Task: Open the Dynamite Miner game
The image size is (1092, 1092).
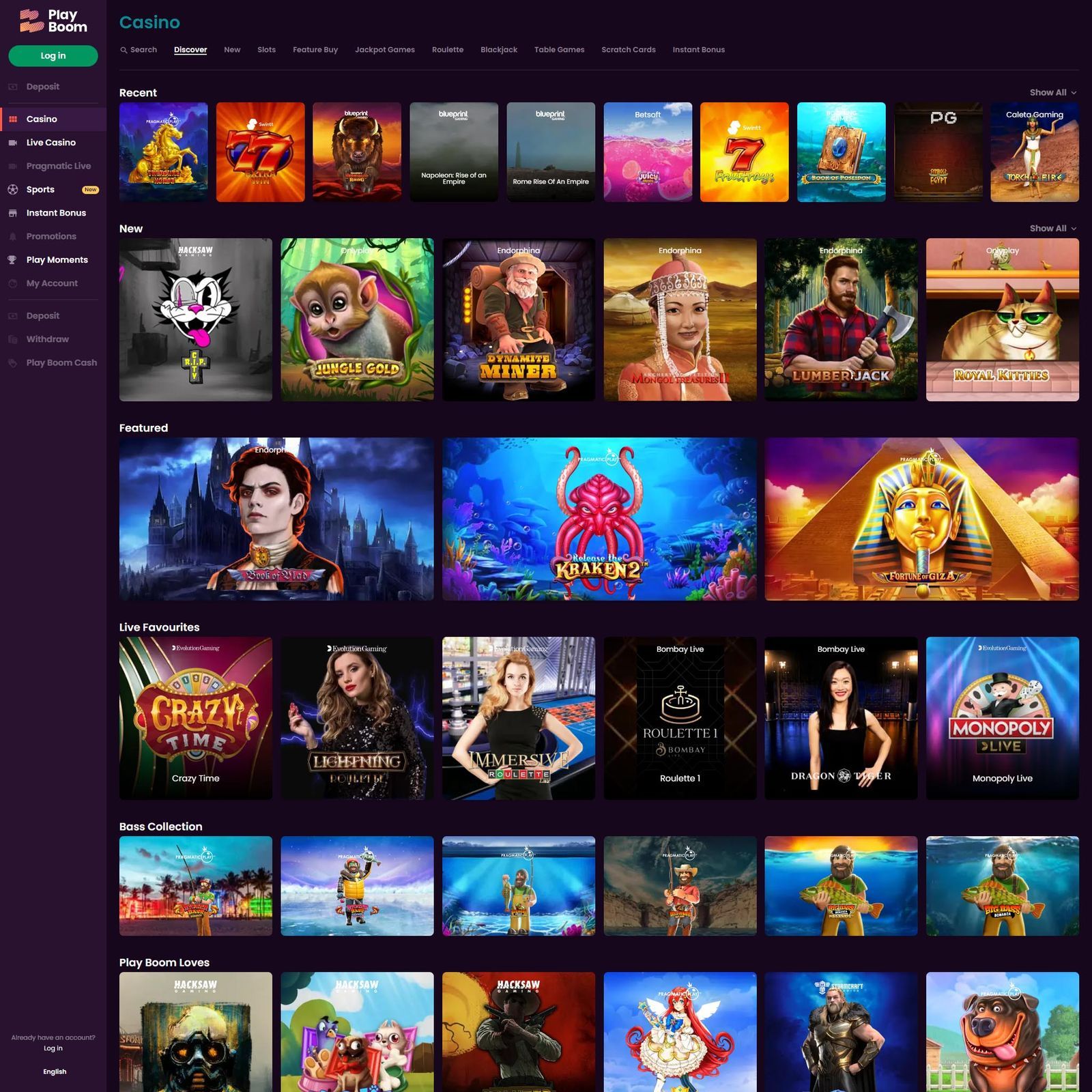Action: [x=519, y=319]
